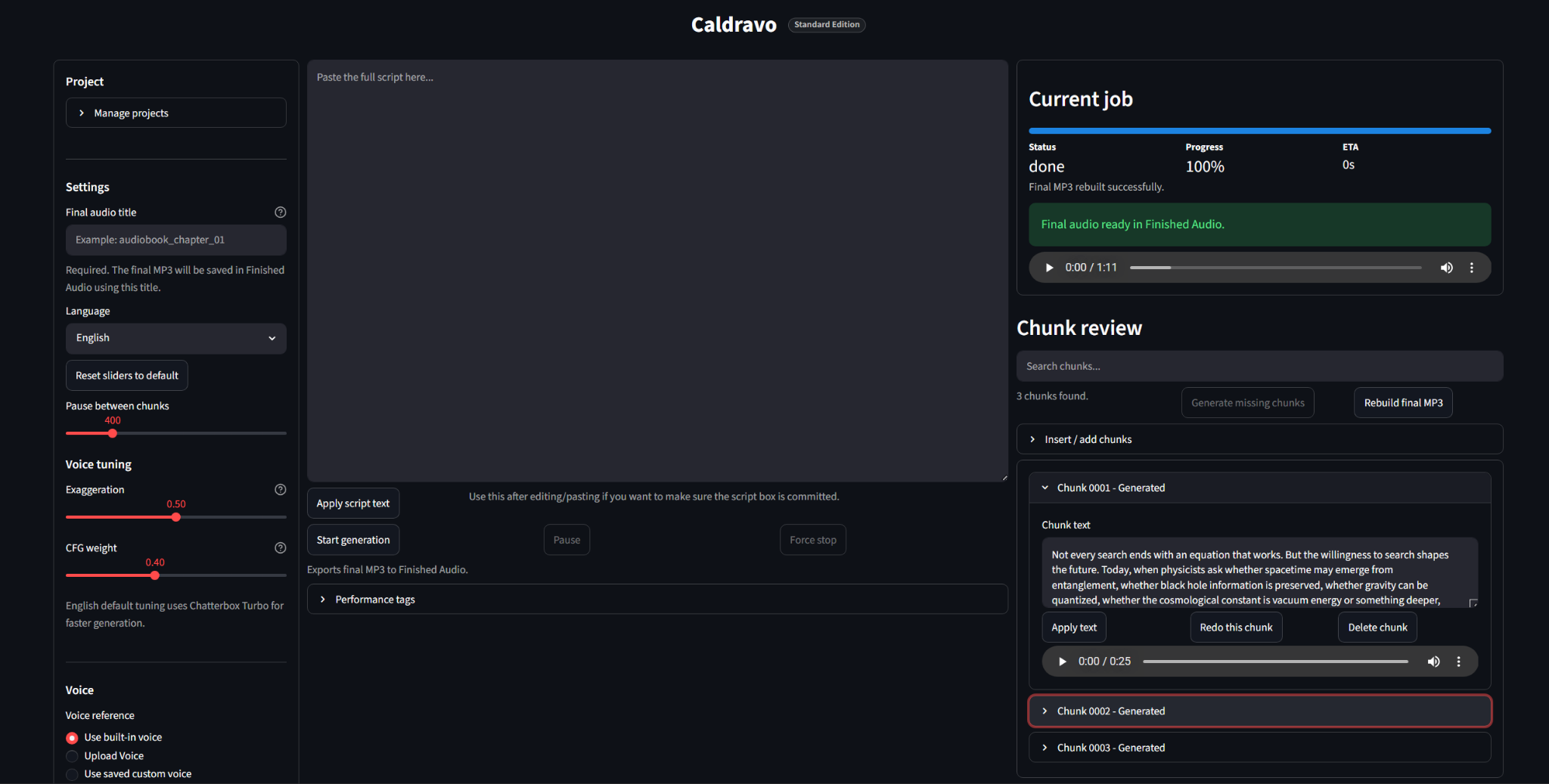Seek in Chunk 0001 audio timeline

point(1275,662)
